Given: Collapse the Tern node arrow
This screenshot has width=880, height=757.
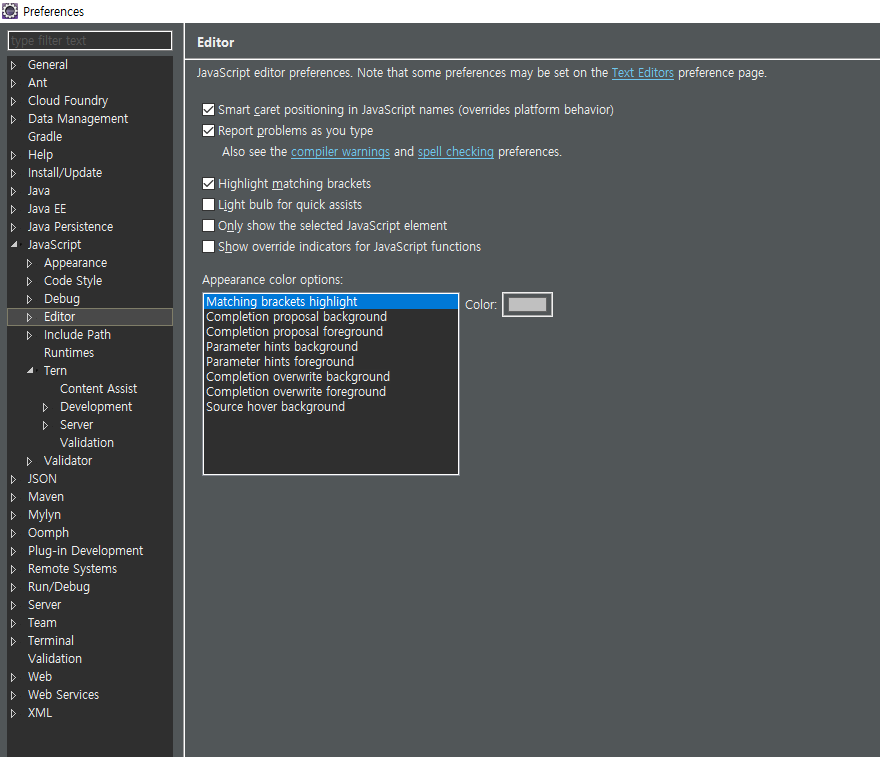Looking at the screenshot, I should [x=30, y=370].
